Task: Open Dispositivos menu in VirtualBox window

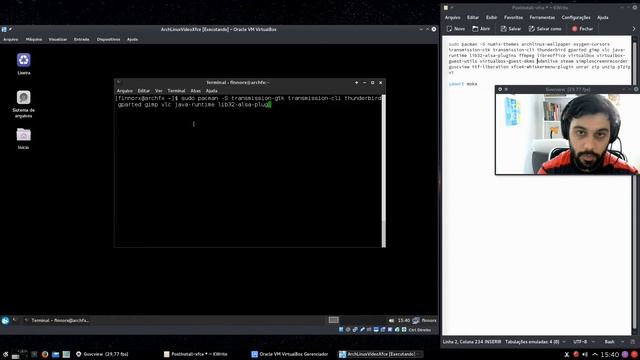Action: click(x=109, y=40)
